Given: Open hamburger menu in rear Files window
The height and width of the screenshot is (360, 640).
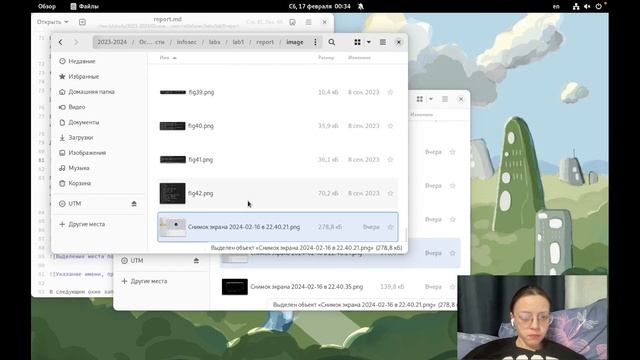Looking at the screenshot, I should [x=445, y=99].
